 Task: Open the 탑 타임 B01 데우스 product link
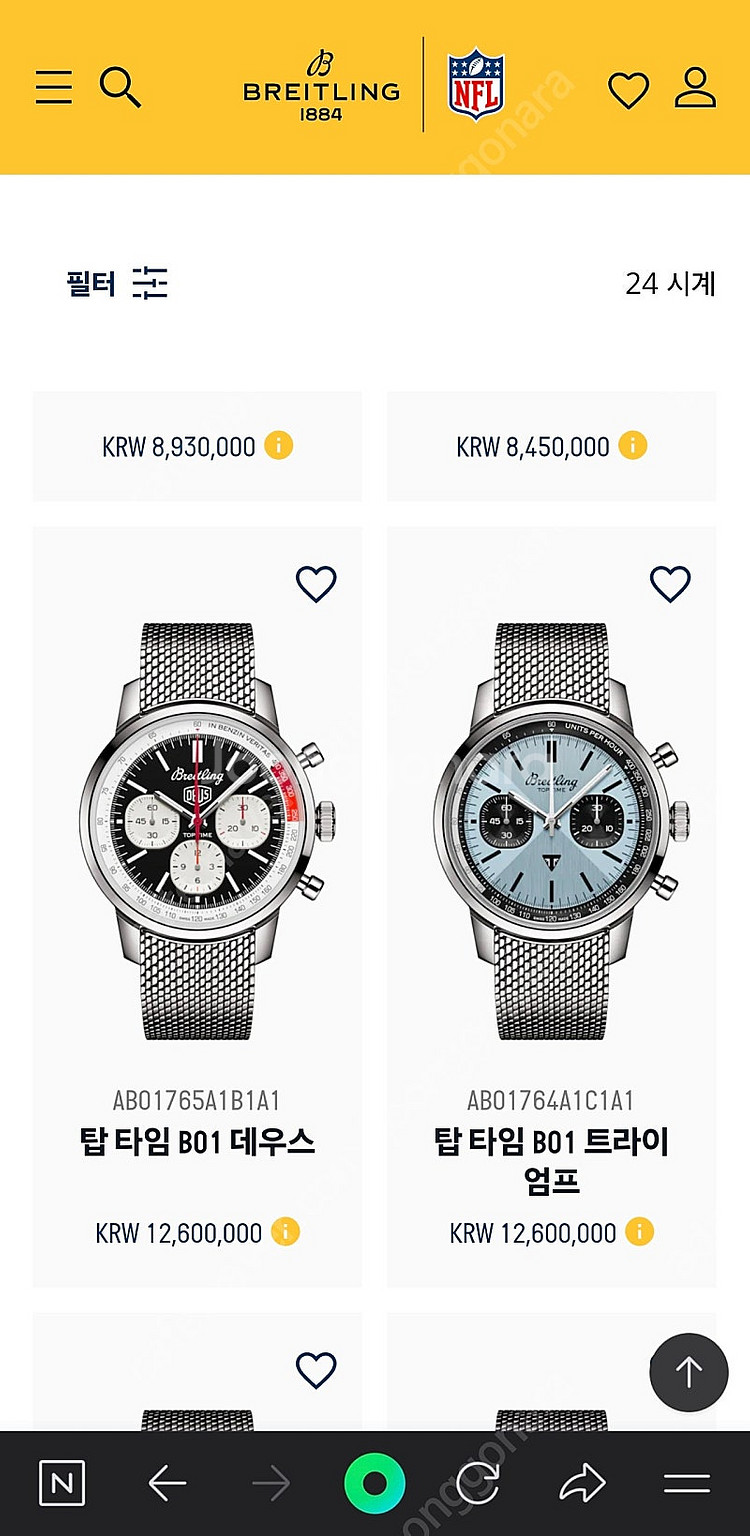[197, 1141]
